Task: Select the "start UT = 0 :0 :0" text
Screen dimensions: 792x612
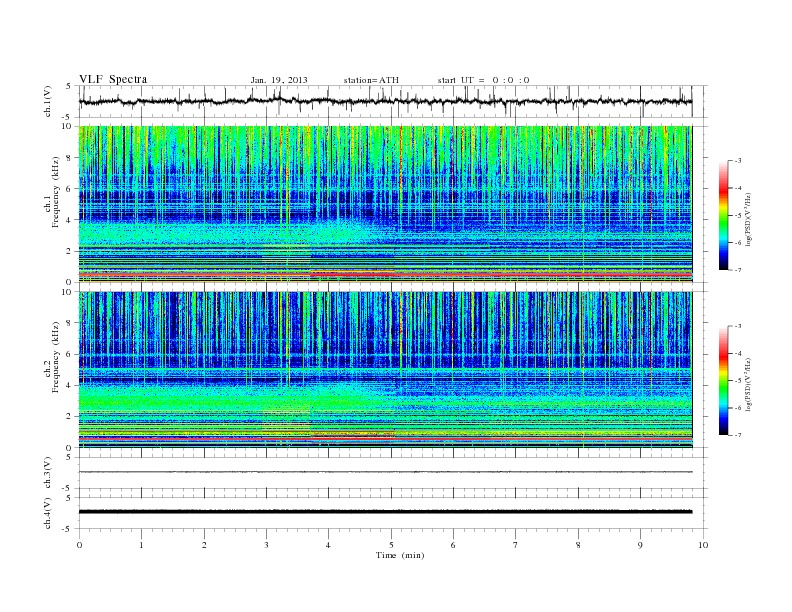Action: click(x=483, y=80)
